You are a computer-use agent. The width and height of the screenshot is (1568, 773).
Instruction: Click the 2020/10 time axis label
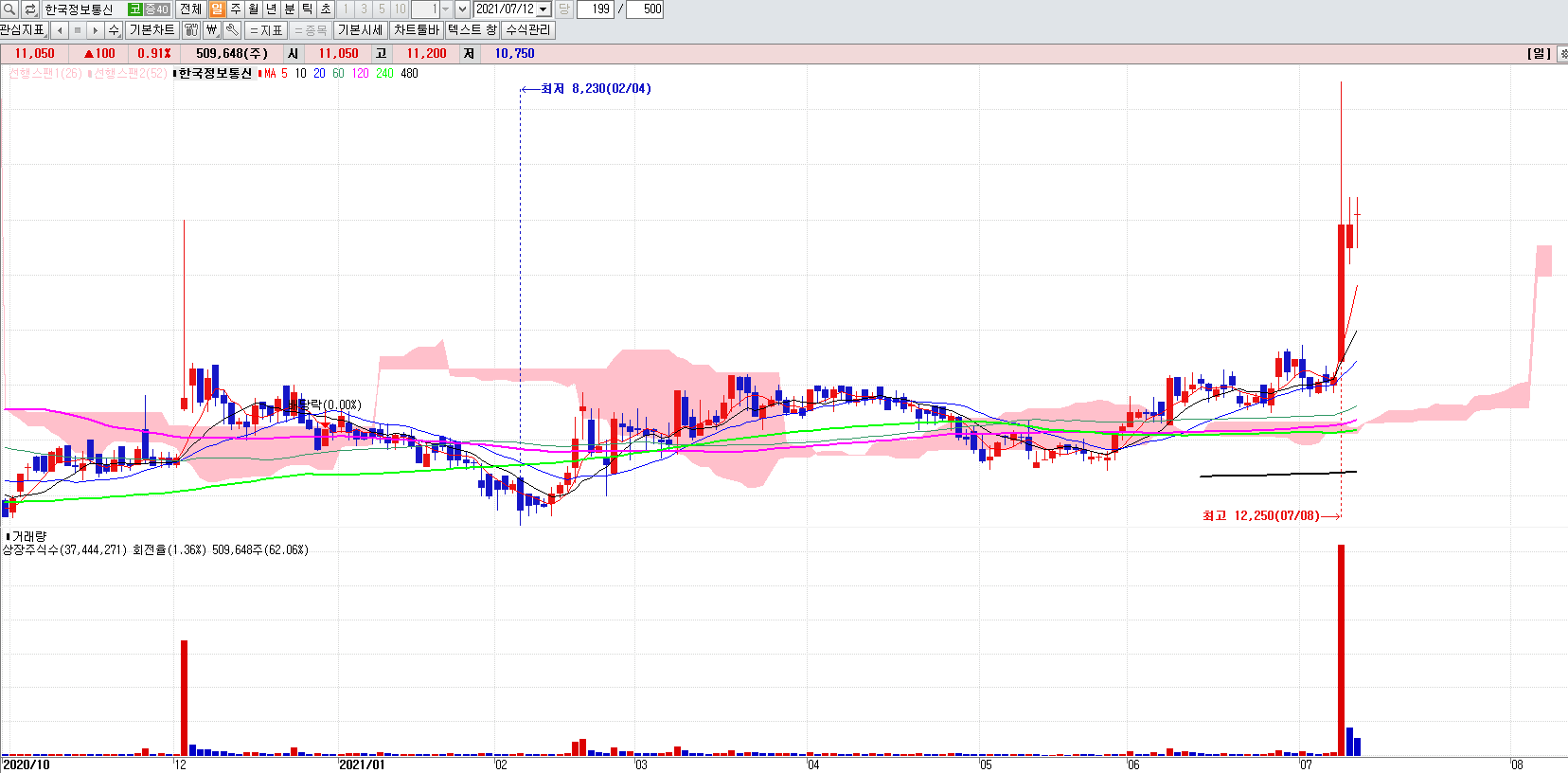pos(27,764)
